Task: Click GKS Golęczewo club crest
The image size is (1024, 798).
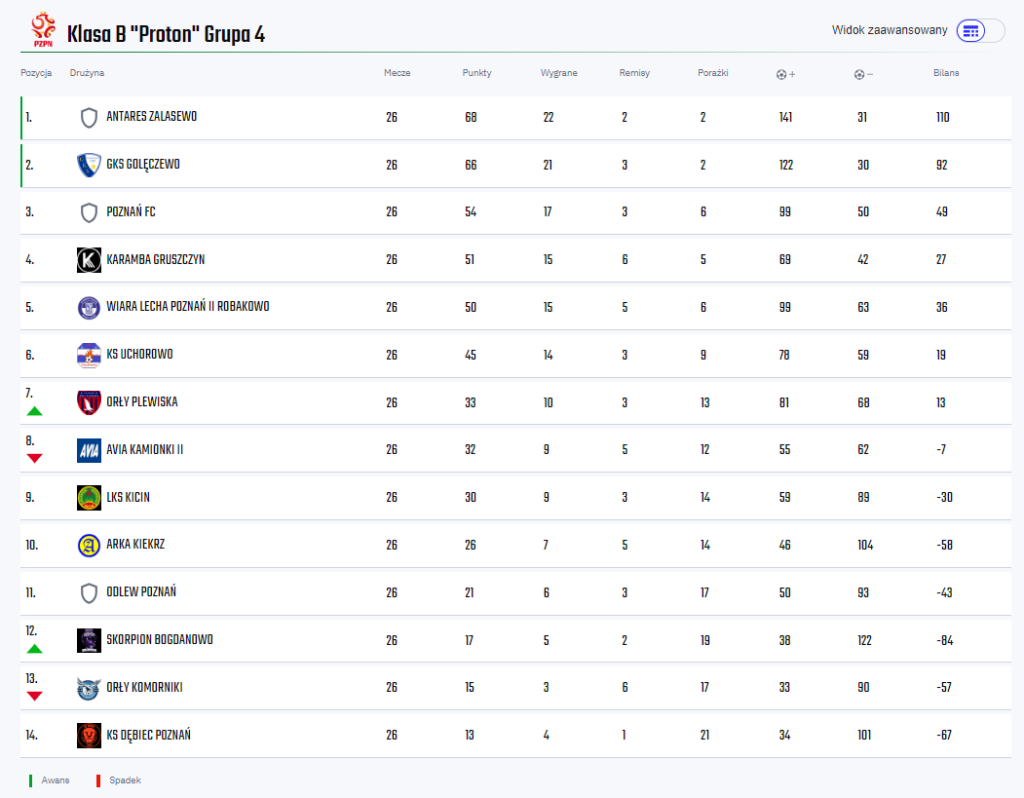Action: pyautogui.click(x=89, y=165)
